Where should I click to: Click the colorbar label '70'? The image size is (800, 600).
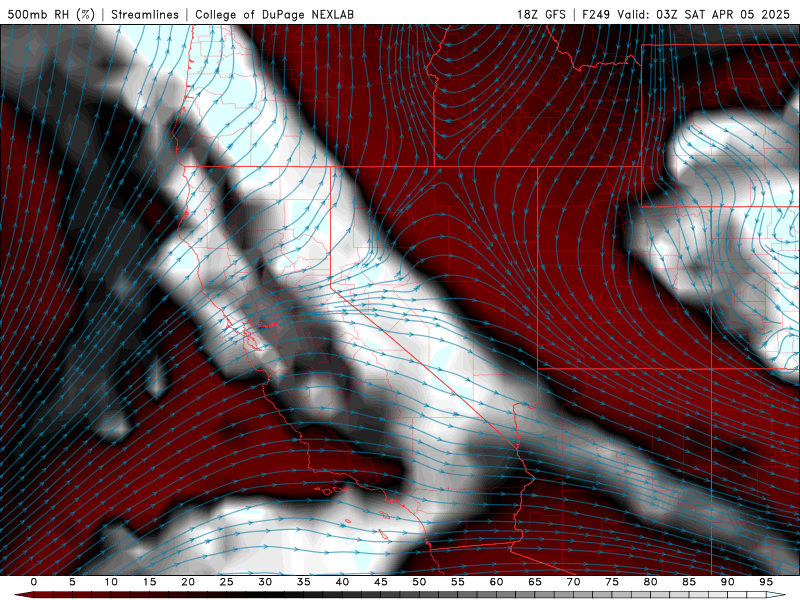tap(573, 582)
